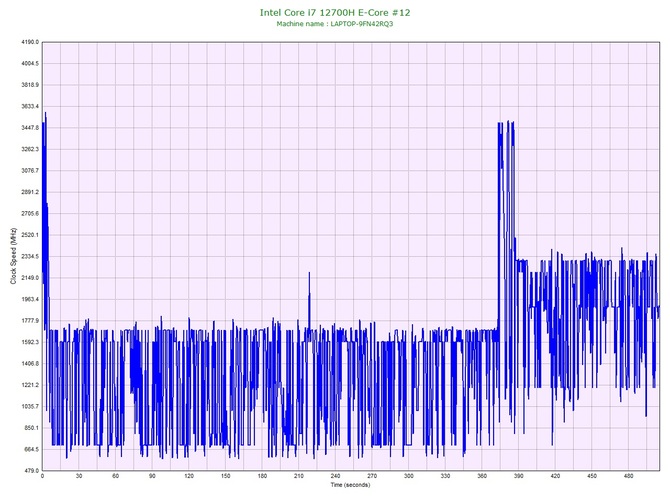Click the 210 seconds x-axis tick label

(x=299, y=476)
